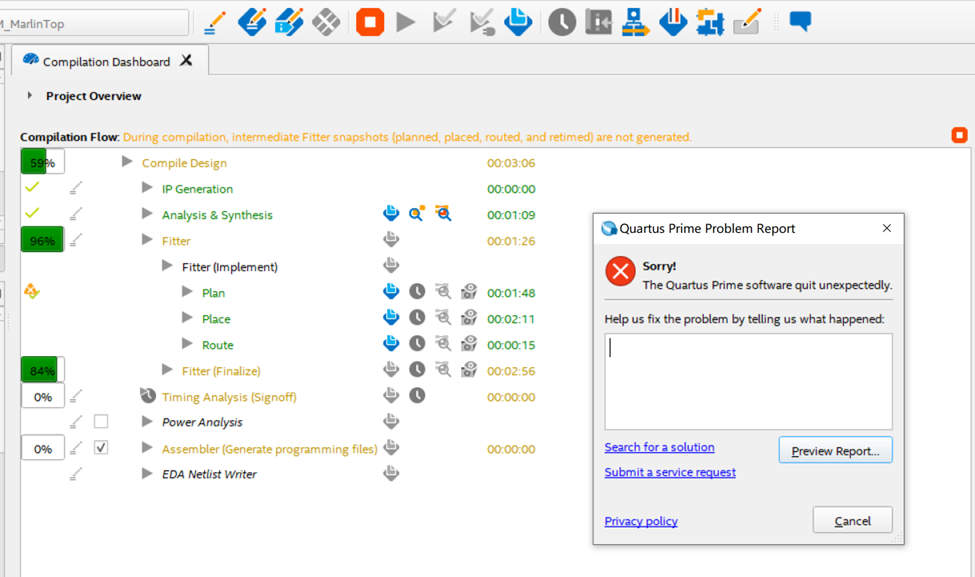Expand the Analysis & Synthesis row
Screen dimensions: 975x577
147,214
